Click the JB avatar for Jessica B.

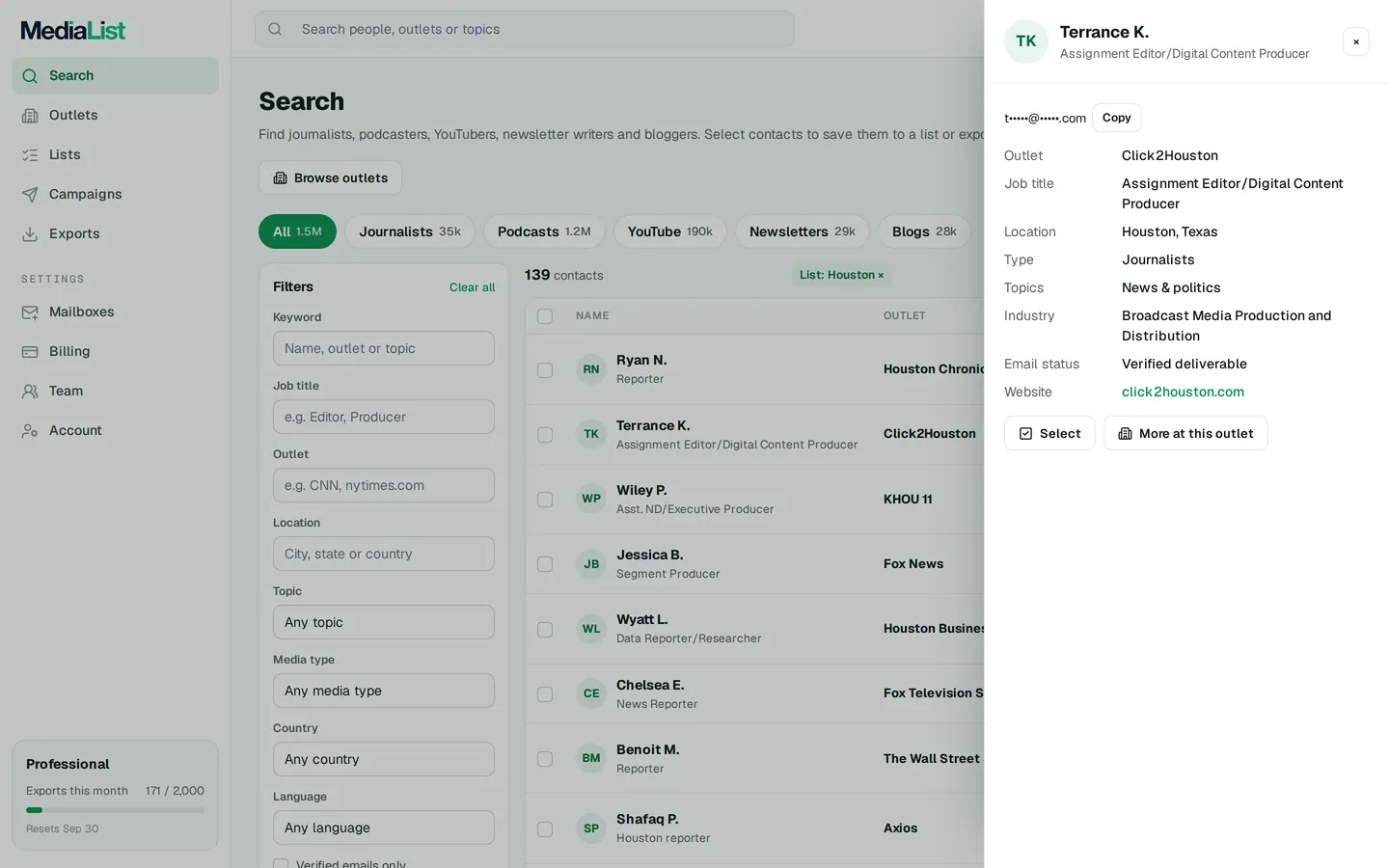pyautogui.click(x=591, y=564)
